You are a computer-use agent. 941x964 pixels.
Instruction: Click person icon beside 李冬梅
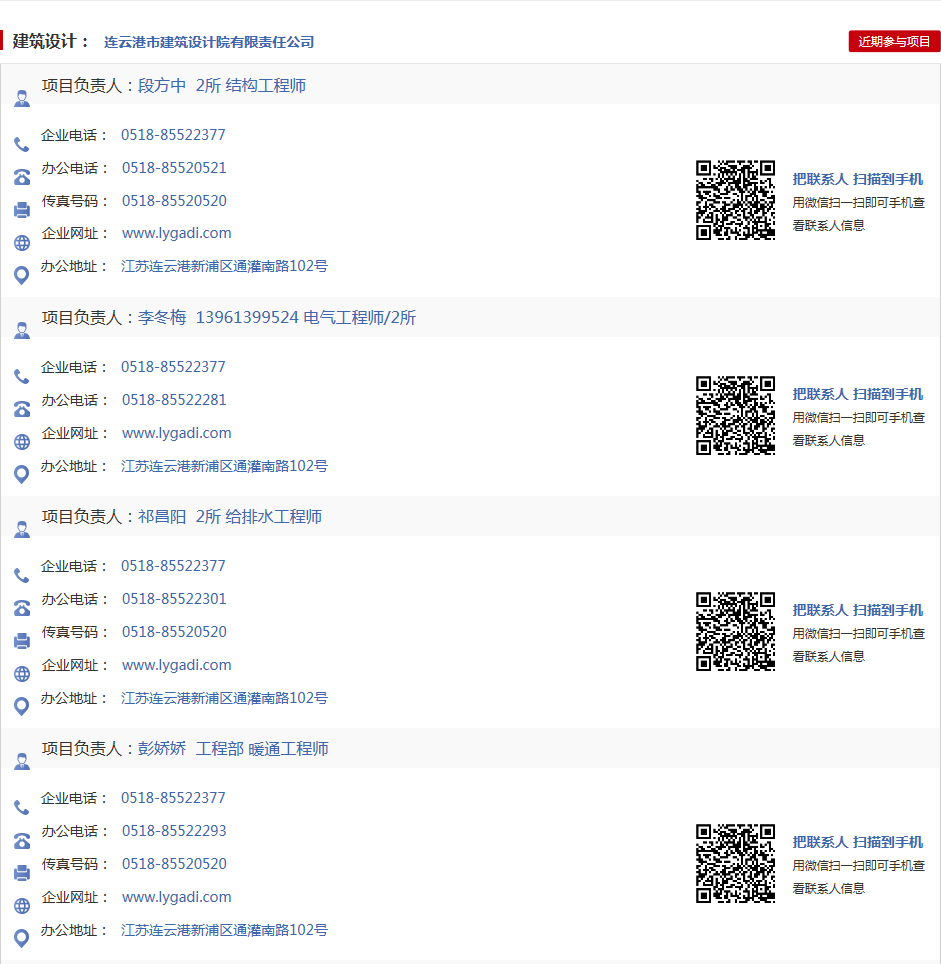click(x=22, y=330)
